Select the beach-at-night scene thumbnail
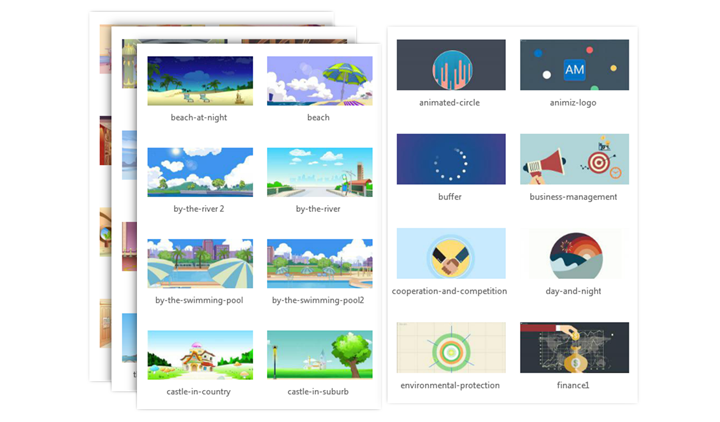720x422 pixels. (200, 81)
